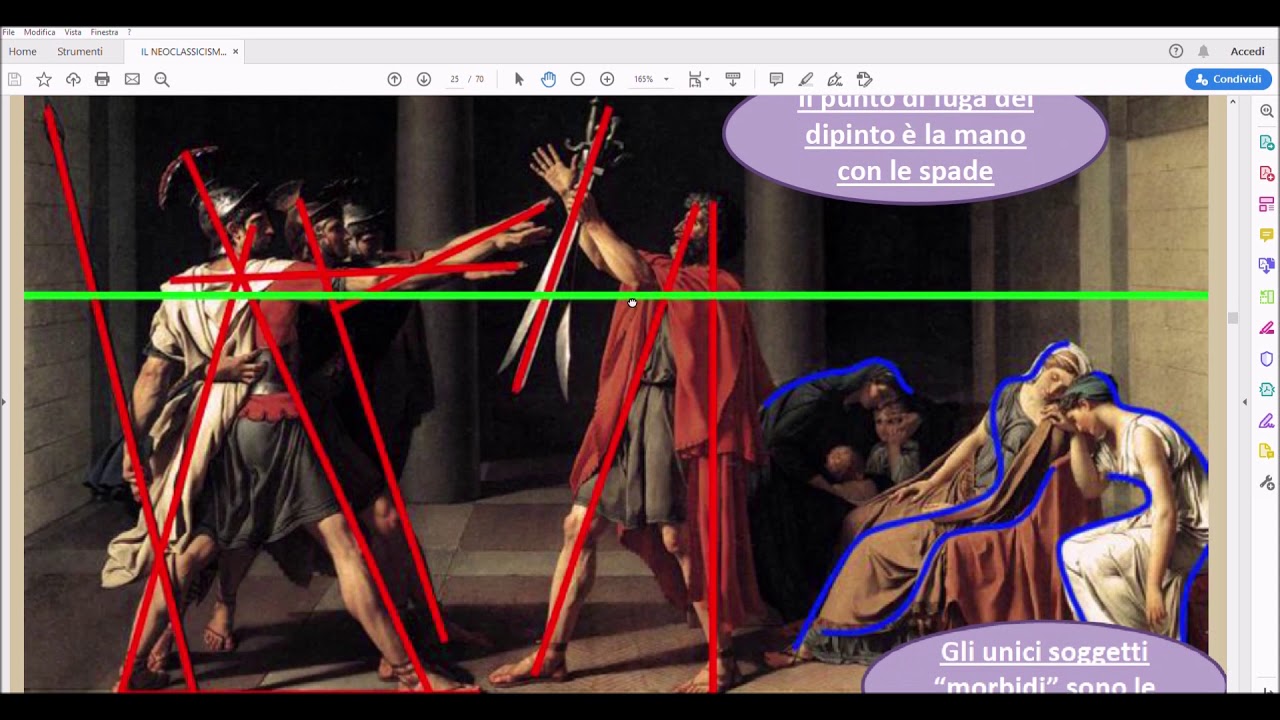Screen dimensions: 1280x720
Task: Click the page number field showing 25
Action: 454,79
